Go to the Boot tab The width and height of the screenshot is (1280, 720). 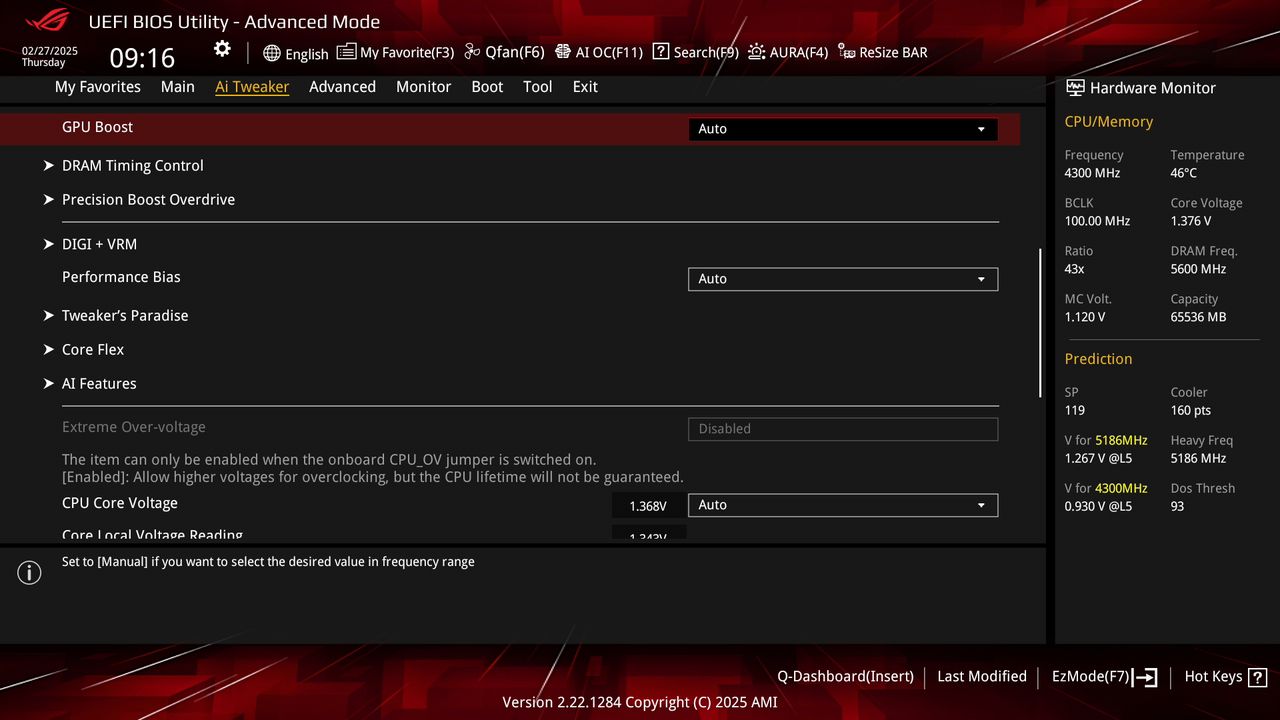tap(487, 87)
